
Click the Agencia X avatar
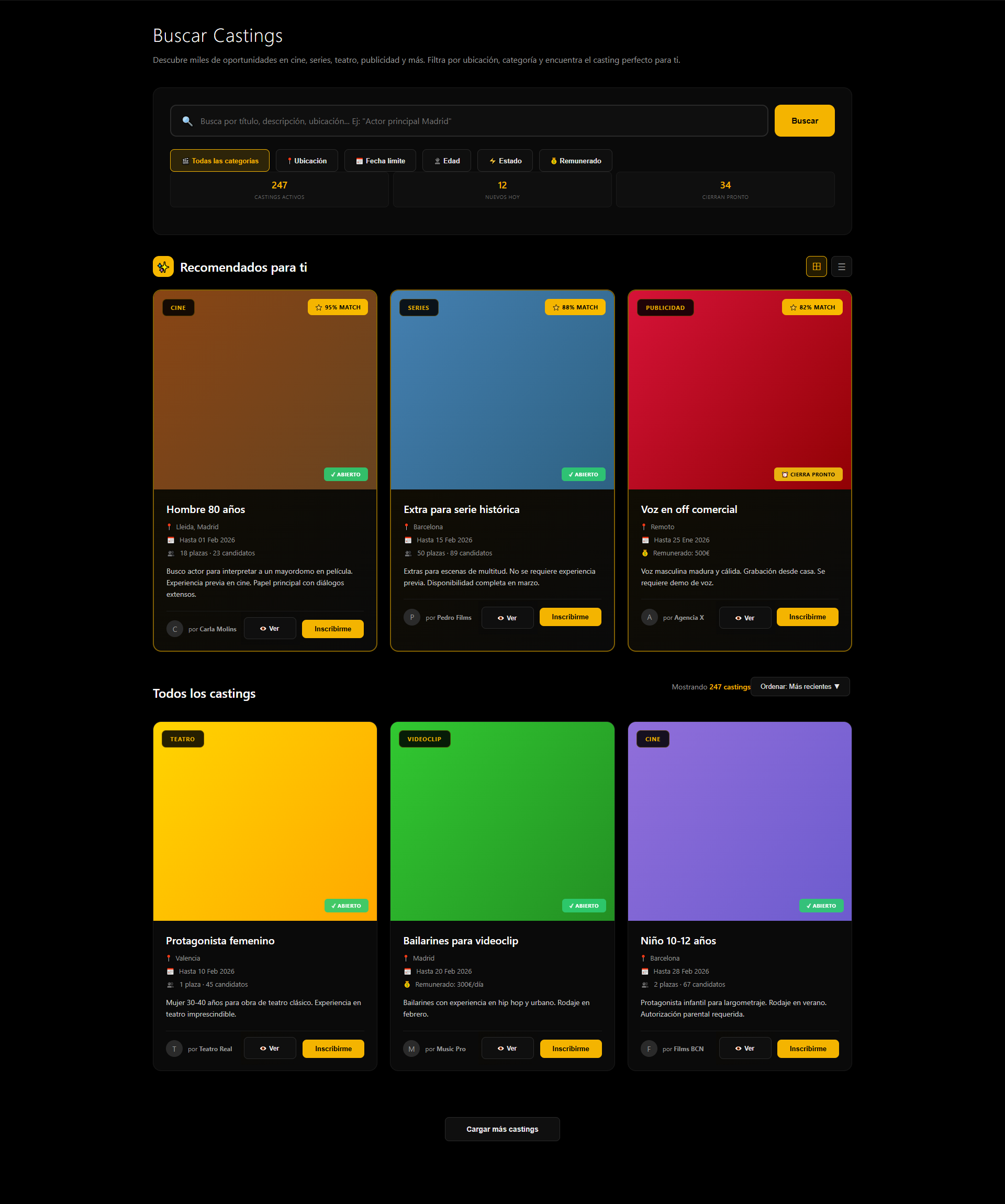(649, 618)
